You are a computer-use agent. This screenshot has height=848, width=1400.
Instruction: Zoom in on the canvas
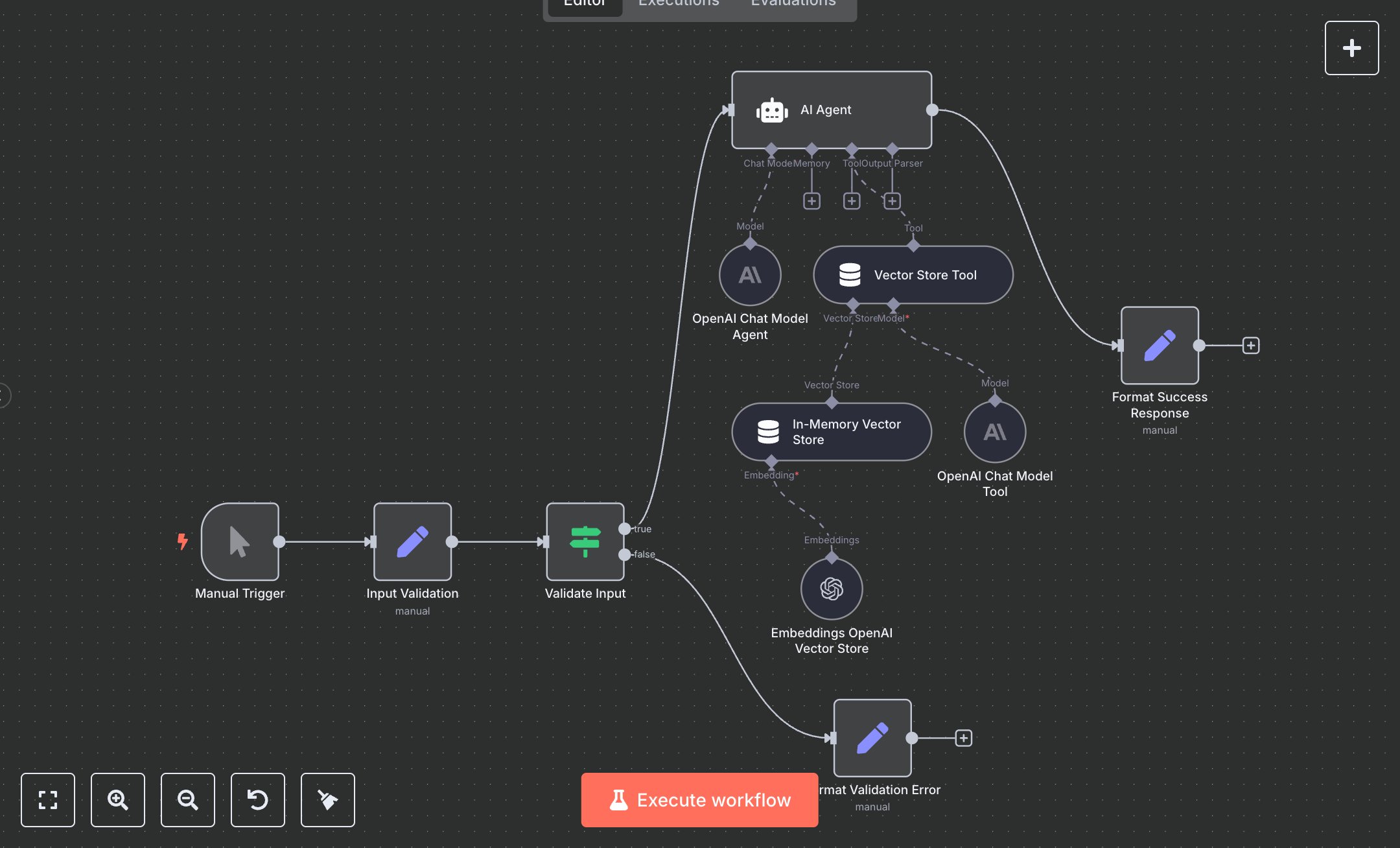[x=118, y=800]
